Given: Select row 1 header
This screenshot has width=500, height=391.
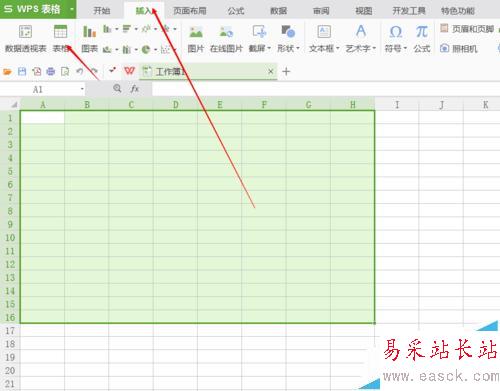Looking at the screenshot, I should [10, 118].
